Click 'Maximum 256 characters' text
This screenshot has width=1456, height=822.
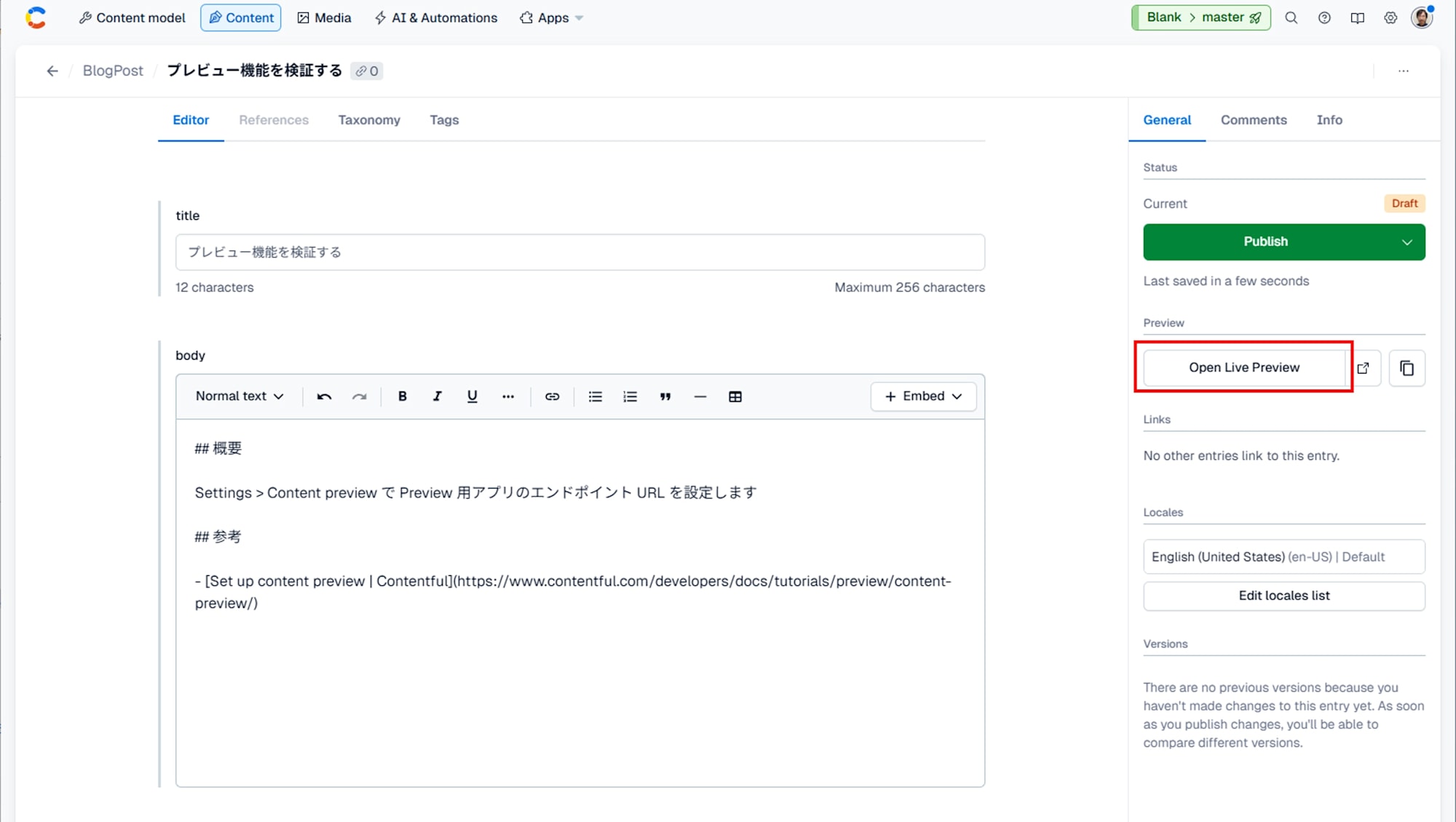(x=909, y=288)
